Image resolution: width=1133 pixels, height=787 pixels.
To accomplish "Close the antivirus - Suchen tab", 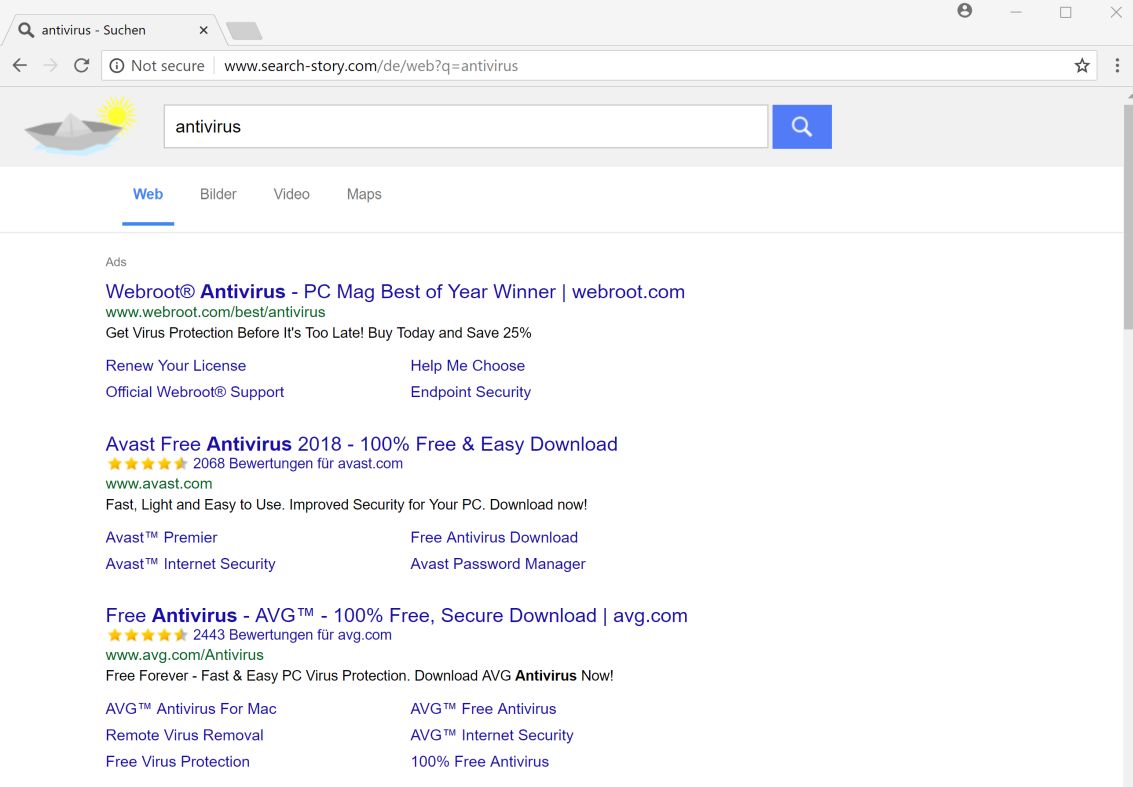I will 204,30.
